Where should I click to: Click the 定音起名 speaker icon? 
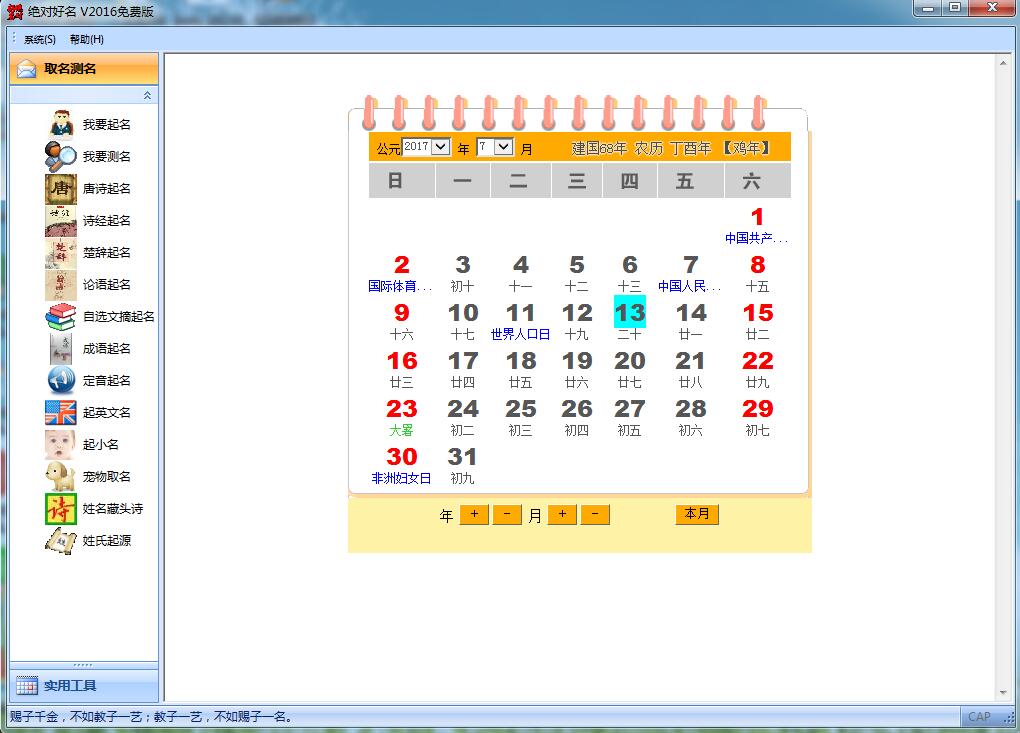pos(61,380)
